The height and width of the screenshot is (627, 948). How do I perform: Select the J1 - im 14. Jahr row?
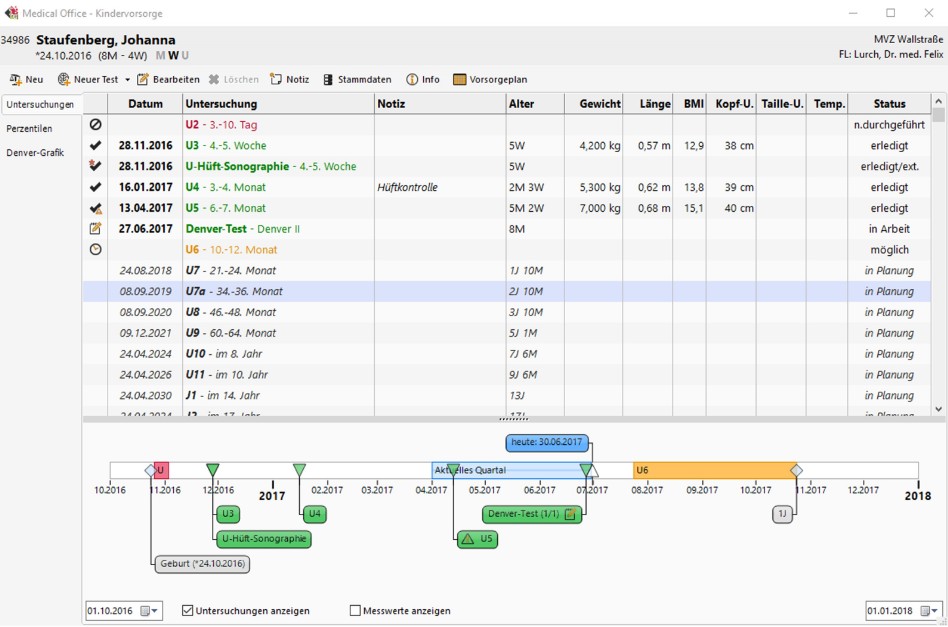click(507, 395)
